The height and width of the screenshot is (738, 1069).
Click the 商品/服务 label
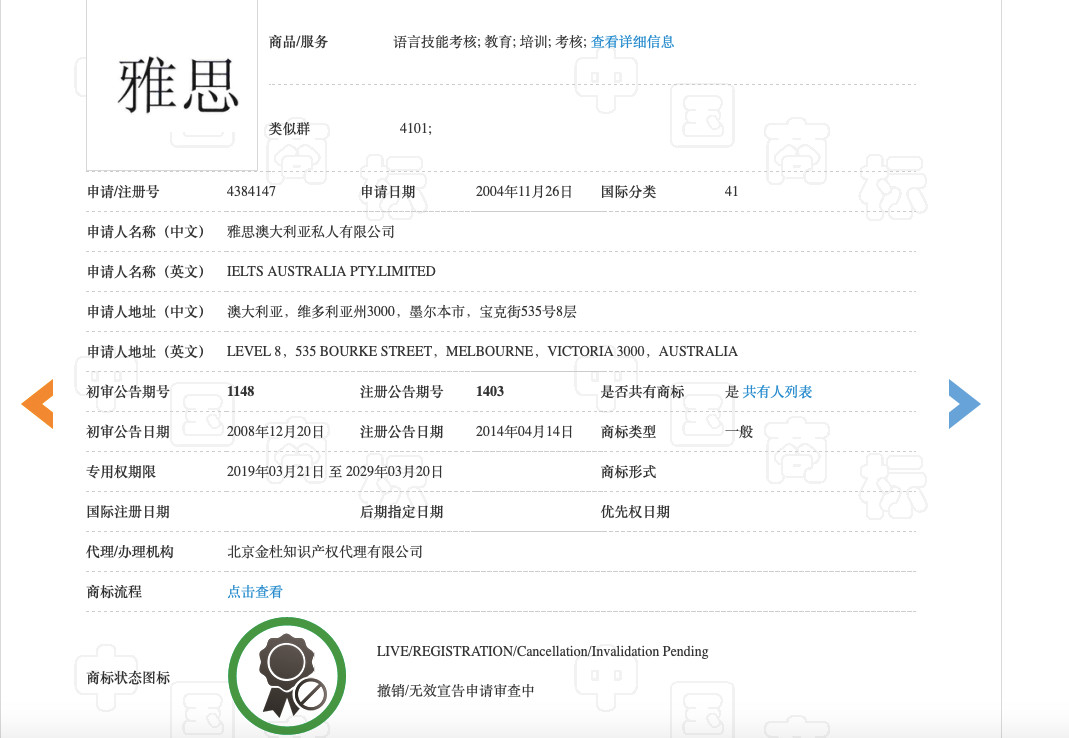tap(298, 42)
